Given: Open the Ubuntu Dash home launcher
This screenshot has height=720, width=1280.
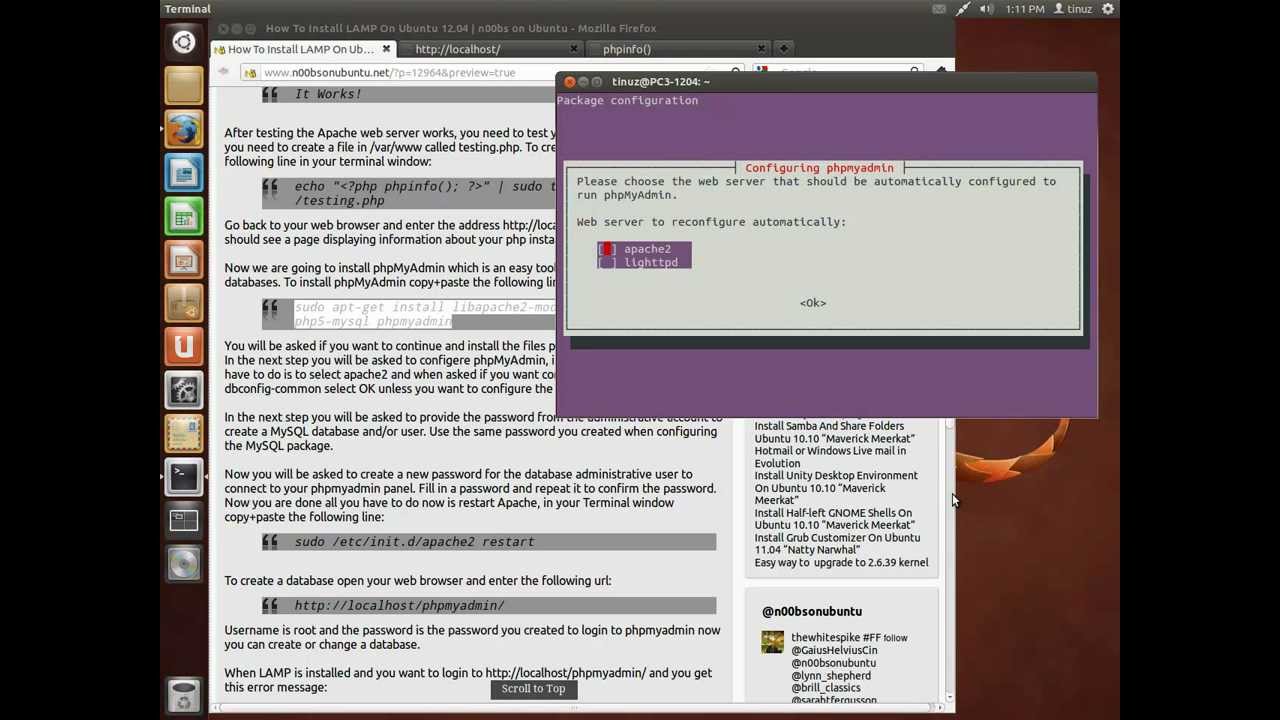Looking at the screenshot, I should 184,42.
